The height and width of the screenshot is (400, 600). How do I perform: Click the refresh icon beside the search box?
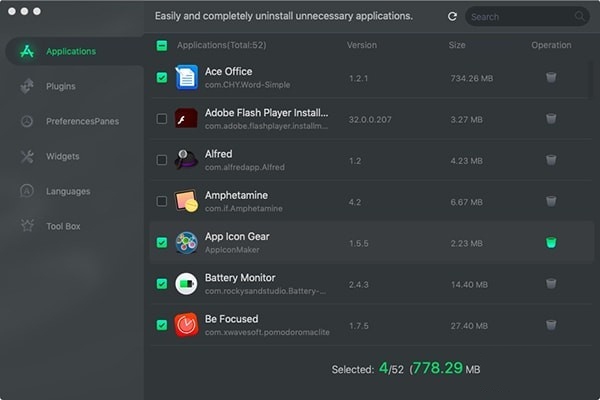(x=452, y=17)
